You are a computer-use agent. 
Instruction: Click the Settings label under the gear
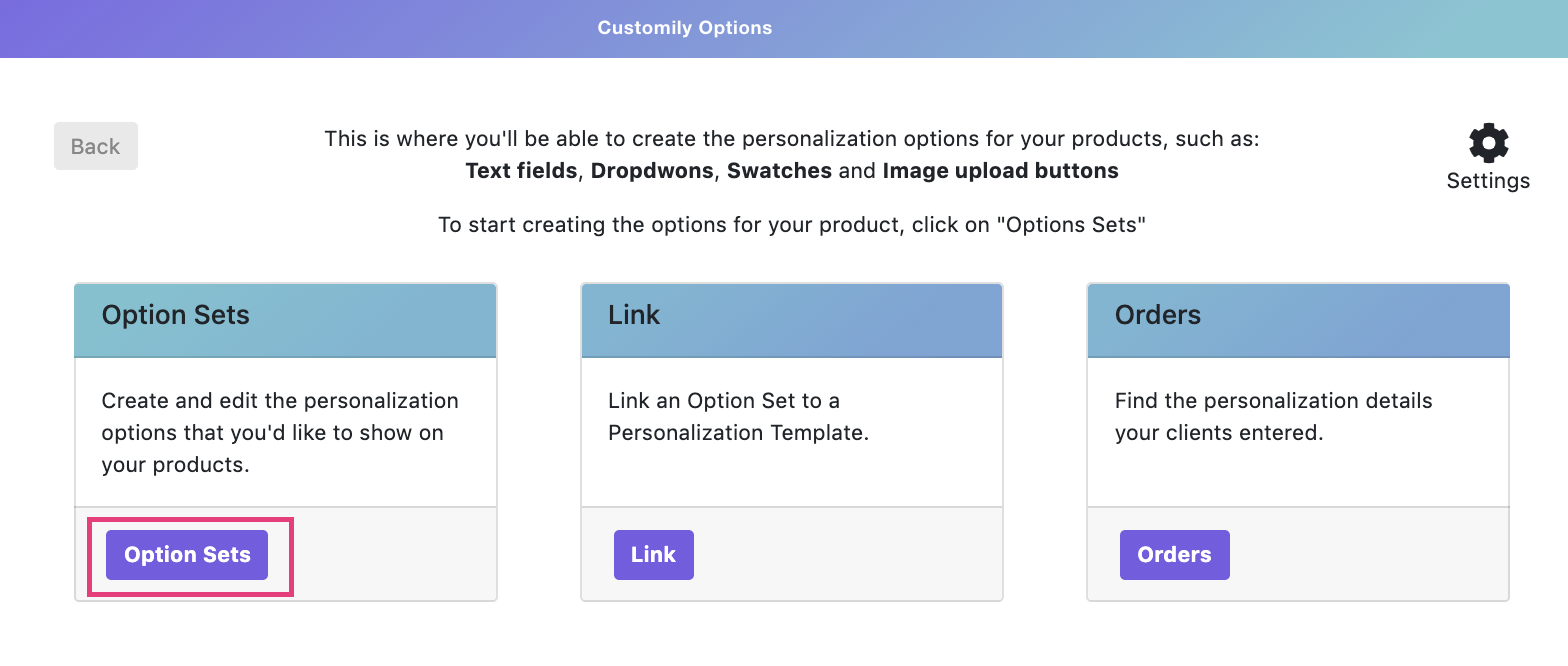(x=1488, y=181)
